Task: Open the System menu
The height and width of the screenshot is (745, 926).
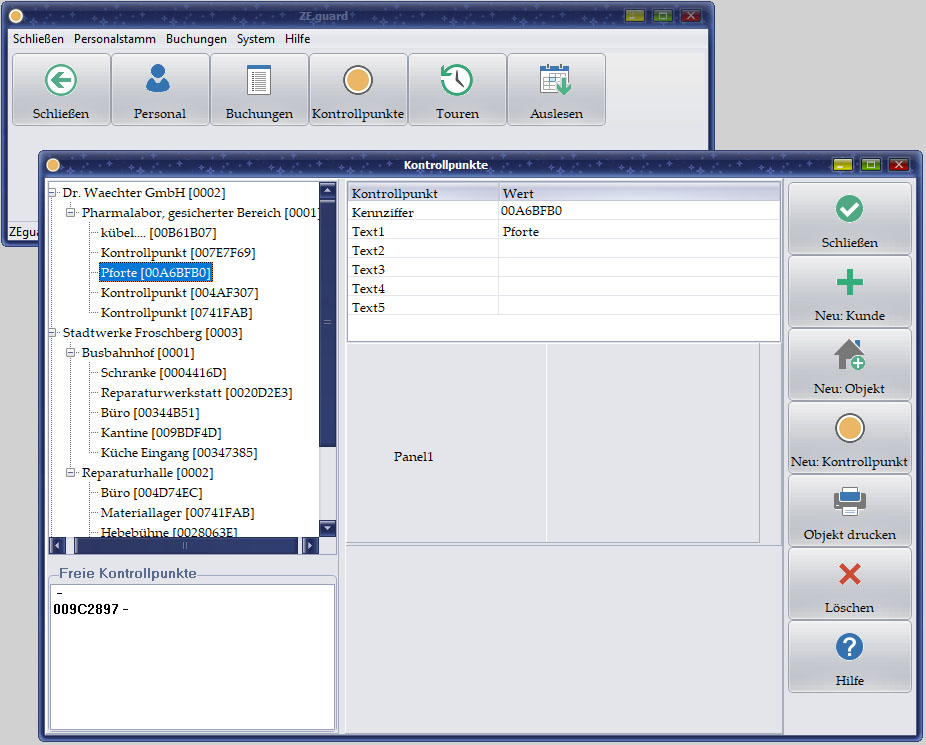Action: point(255,39)
